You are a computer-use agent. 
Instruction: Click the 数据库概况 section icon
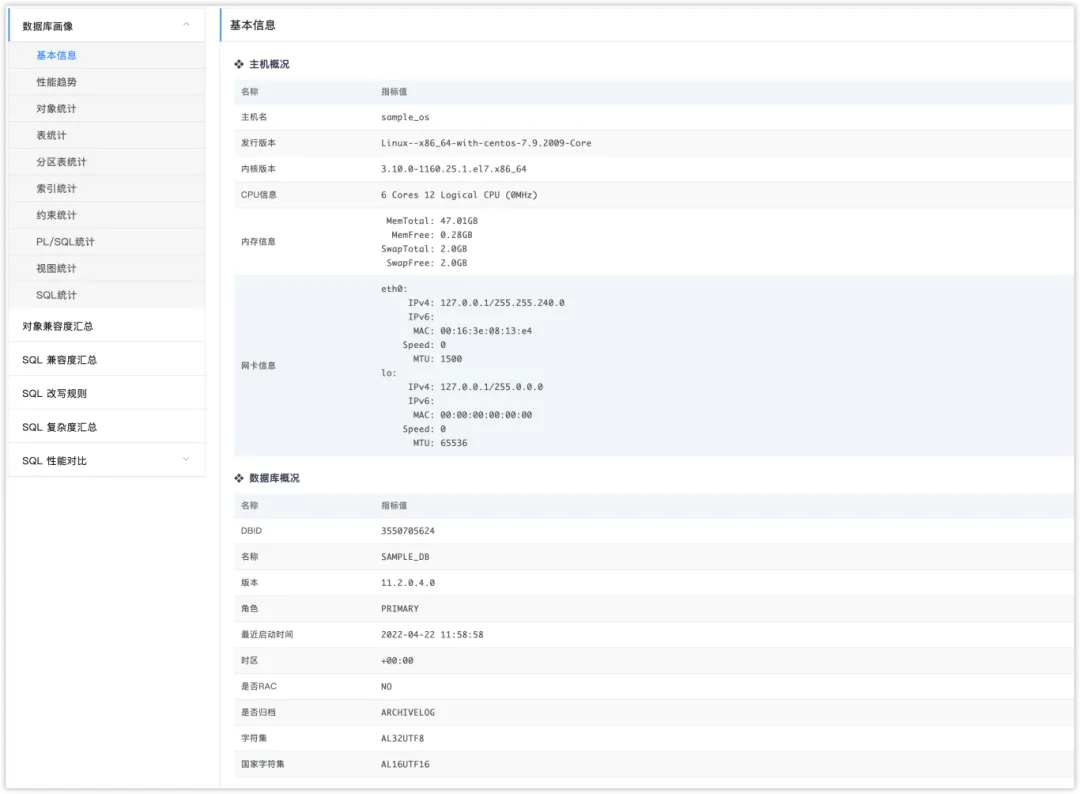[x=239, y=478]
